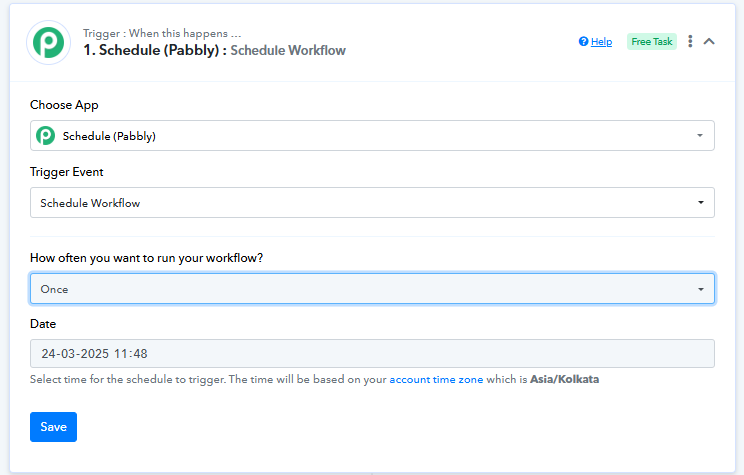Click the arrow on the Once dropdown
The width and height of the screenshot is (744, 475).
coord(701,289)
